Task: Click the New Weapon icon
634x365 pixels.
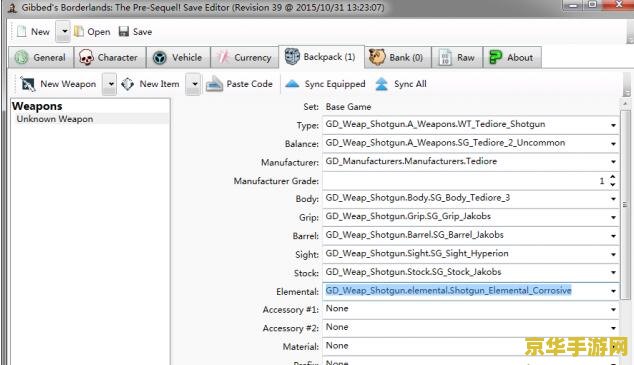Action: [x=28, y=84]
